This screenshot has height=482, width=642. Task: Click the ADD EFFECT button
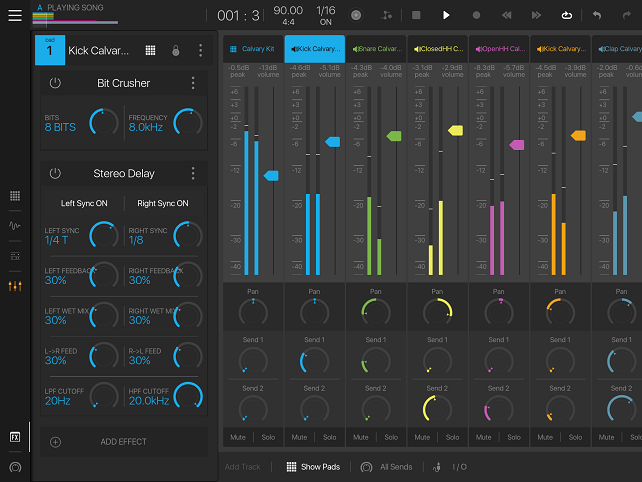[x=124, y=442]
